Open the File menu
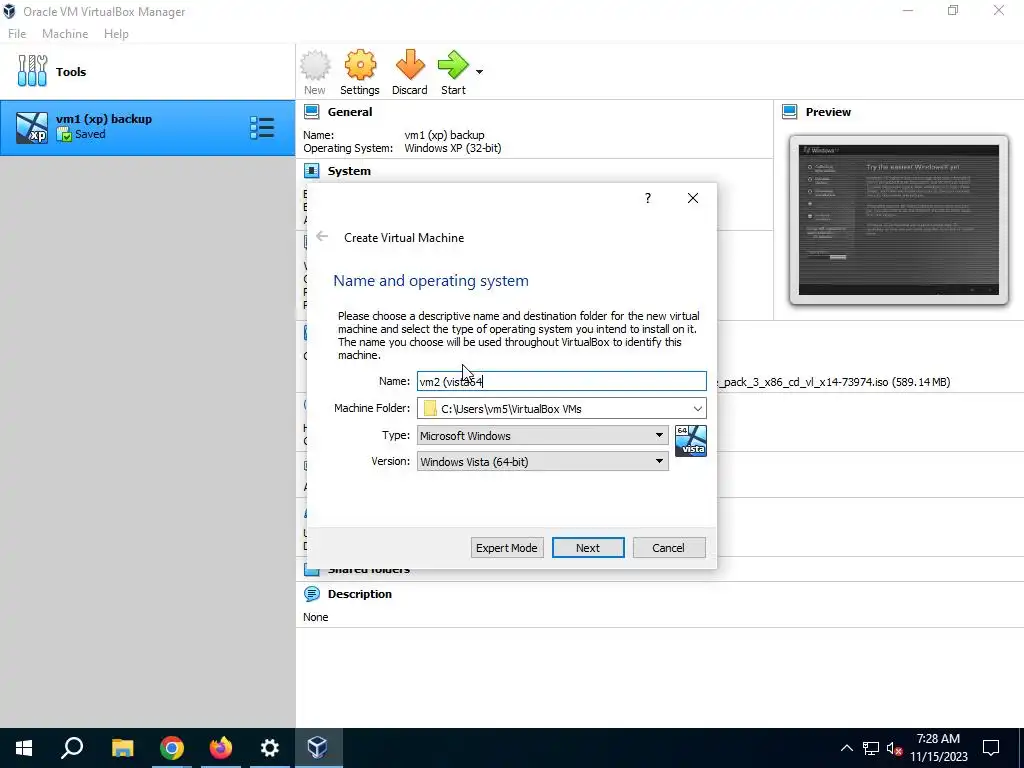 pos(17,34)
